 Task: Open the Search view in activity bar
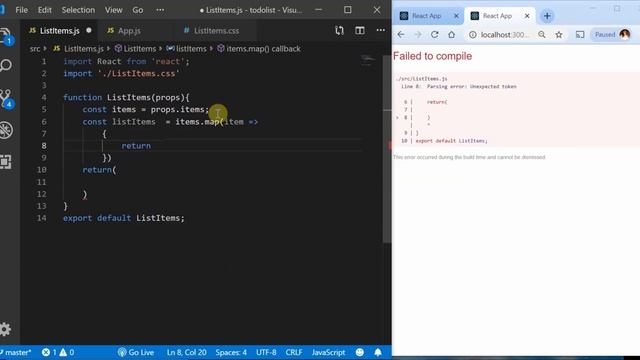click(x=5, y=65)
